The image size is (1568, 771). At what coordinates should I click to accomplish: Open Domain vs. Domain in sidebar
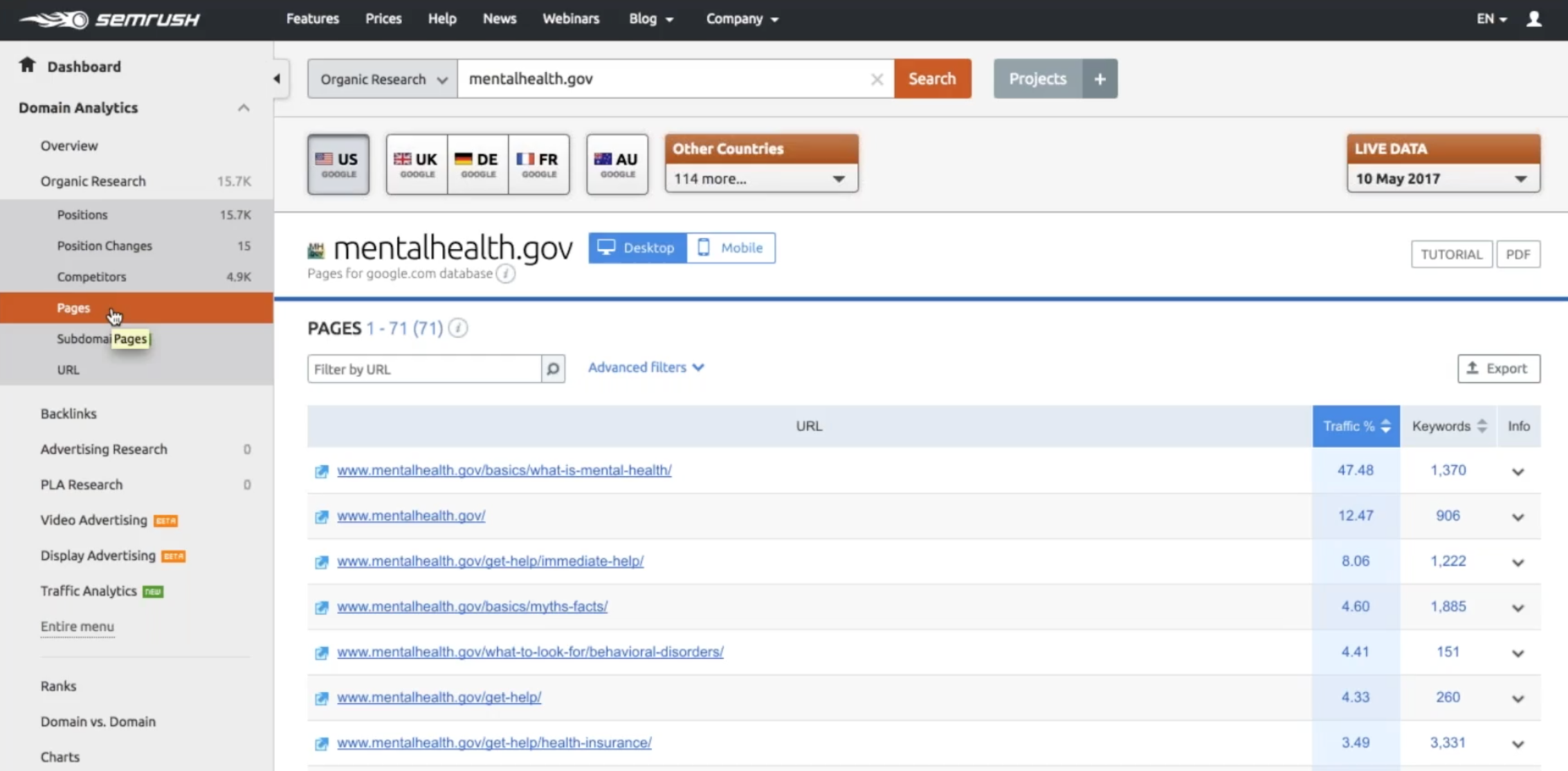[98, 721]
